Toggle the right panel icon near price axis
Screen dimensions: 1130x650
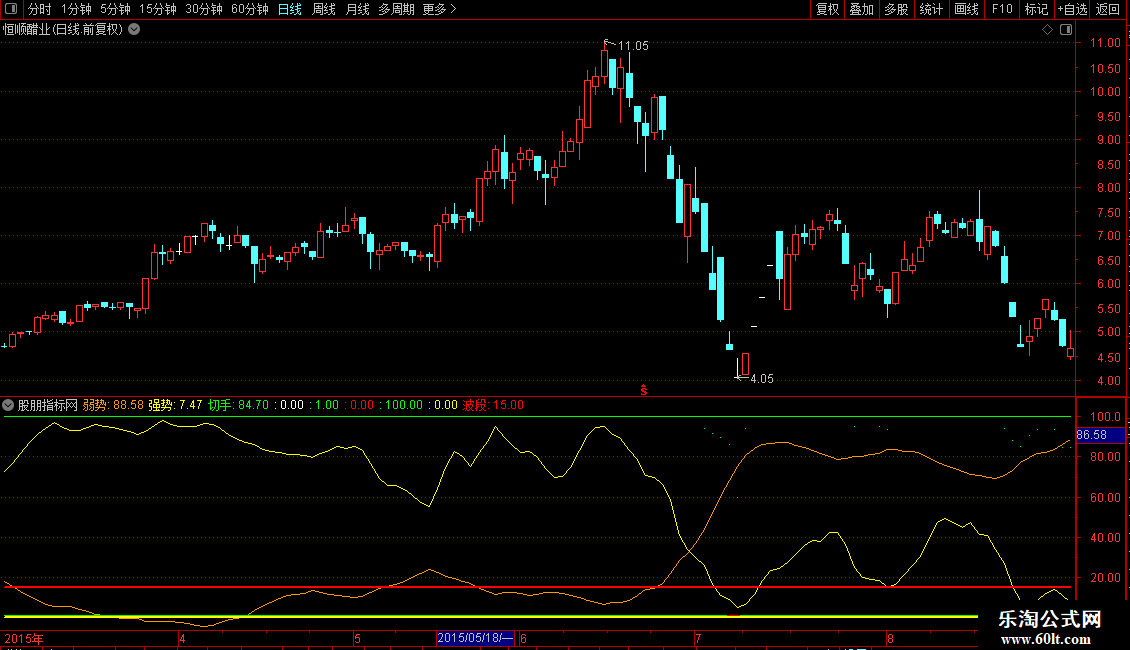pyautogui.click(x=1066, y=30)
